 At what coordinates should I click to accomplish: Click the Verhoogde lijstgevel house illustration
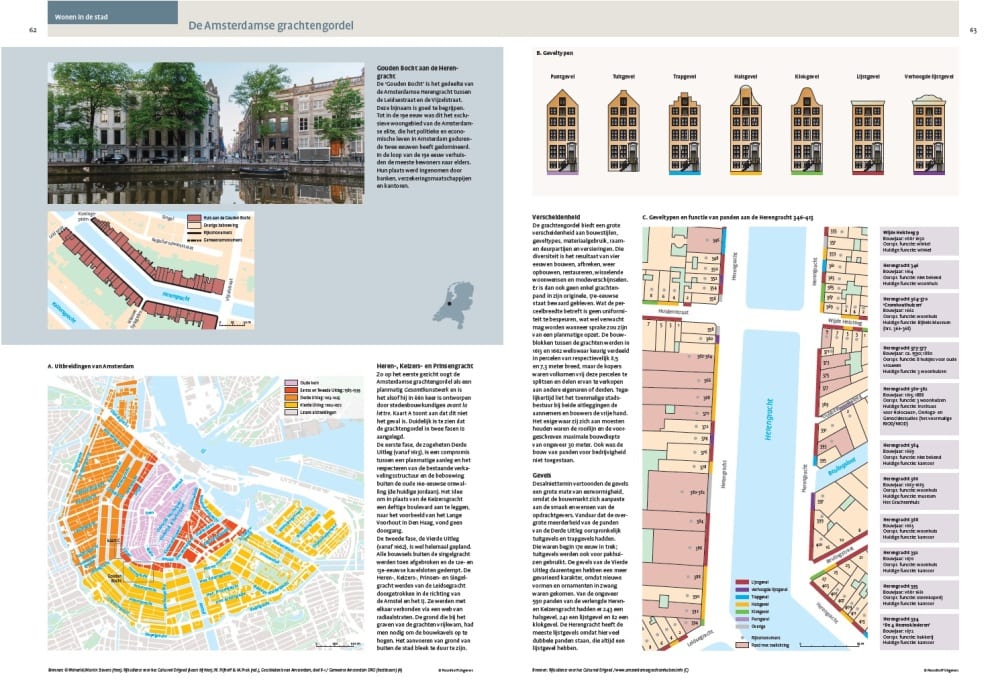click(929, 134)
